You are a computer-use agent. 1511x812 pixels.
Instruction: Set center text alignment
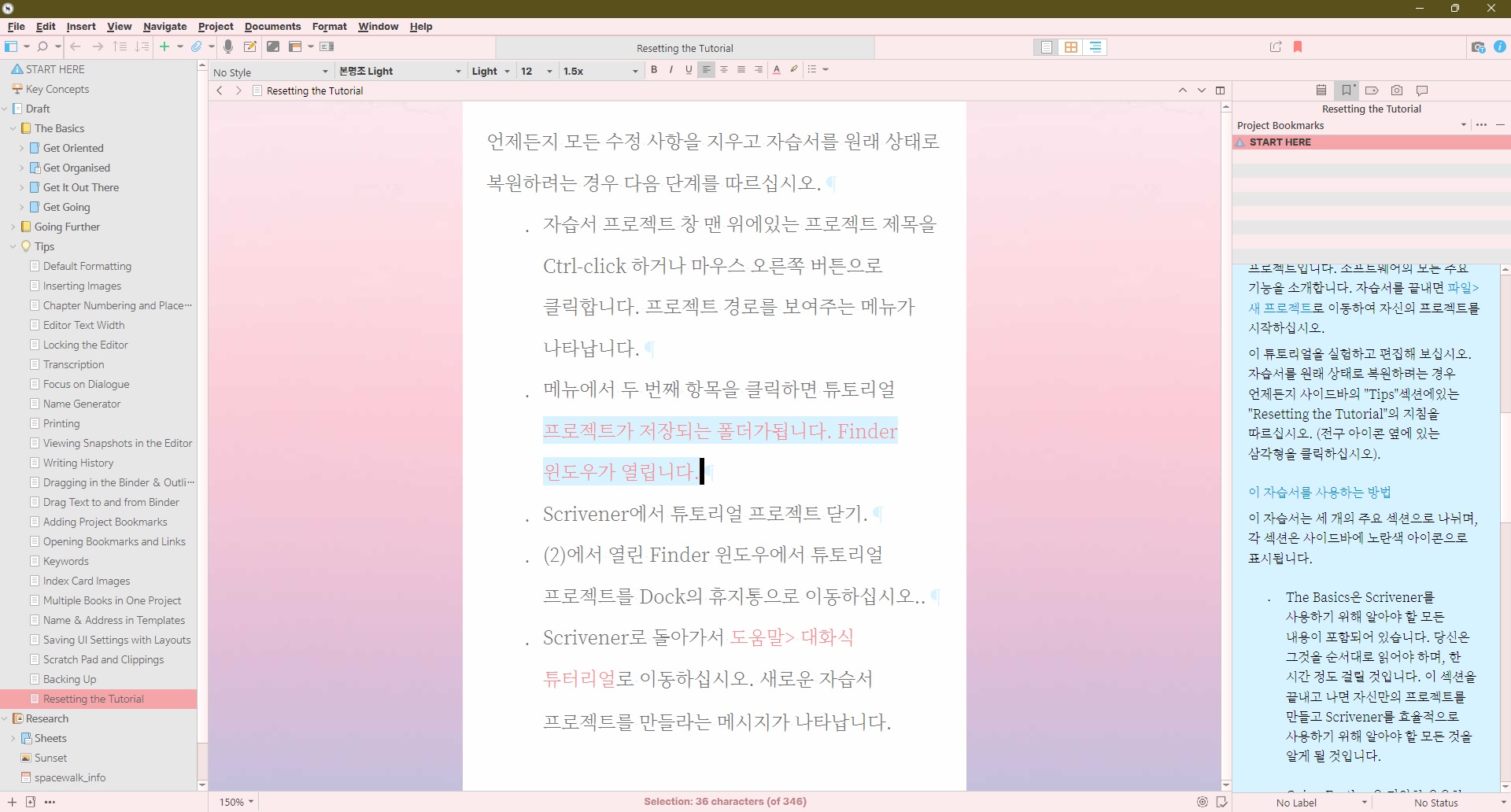tap(724, 70)
